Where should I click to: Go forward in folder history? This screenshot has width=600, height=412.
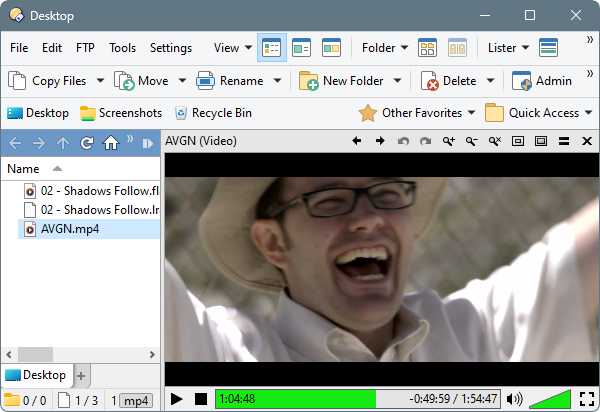coord(39,143)
